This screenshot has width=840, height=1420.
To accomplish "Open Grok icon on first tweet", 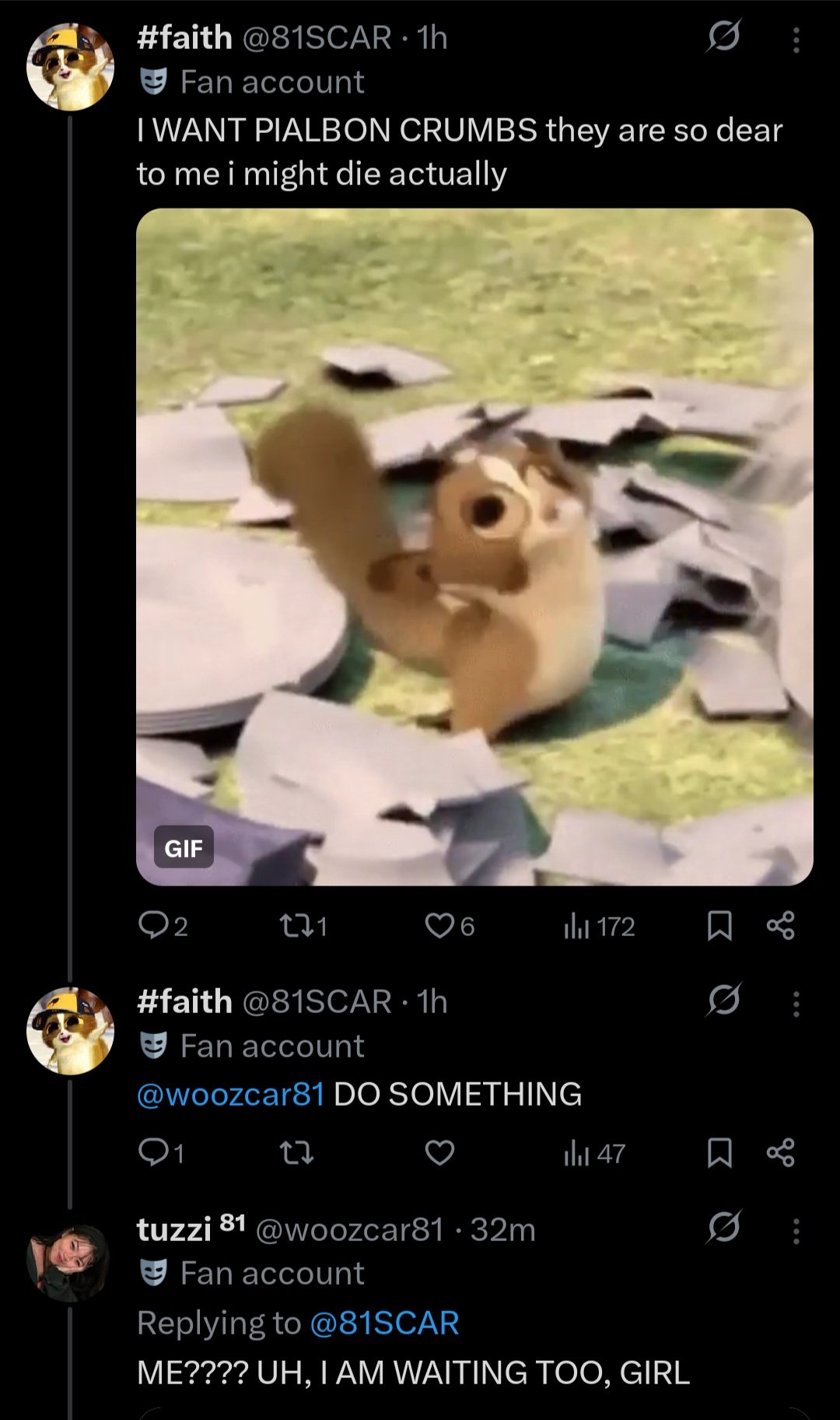I will click(723, 36).
